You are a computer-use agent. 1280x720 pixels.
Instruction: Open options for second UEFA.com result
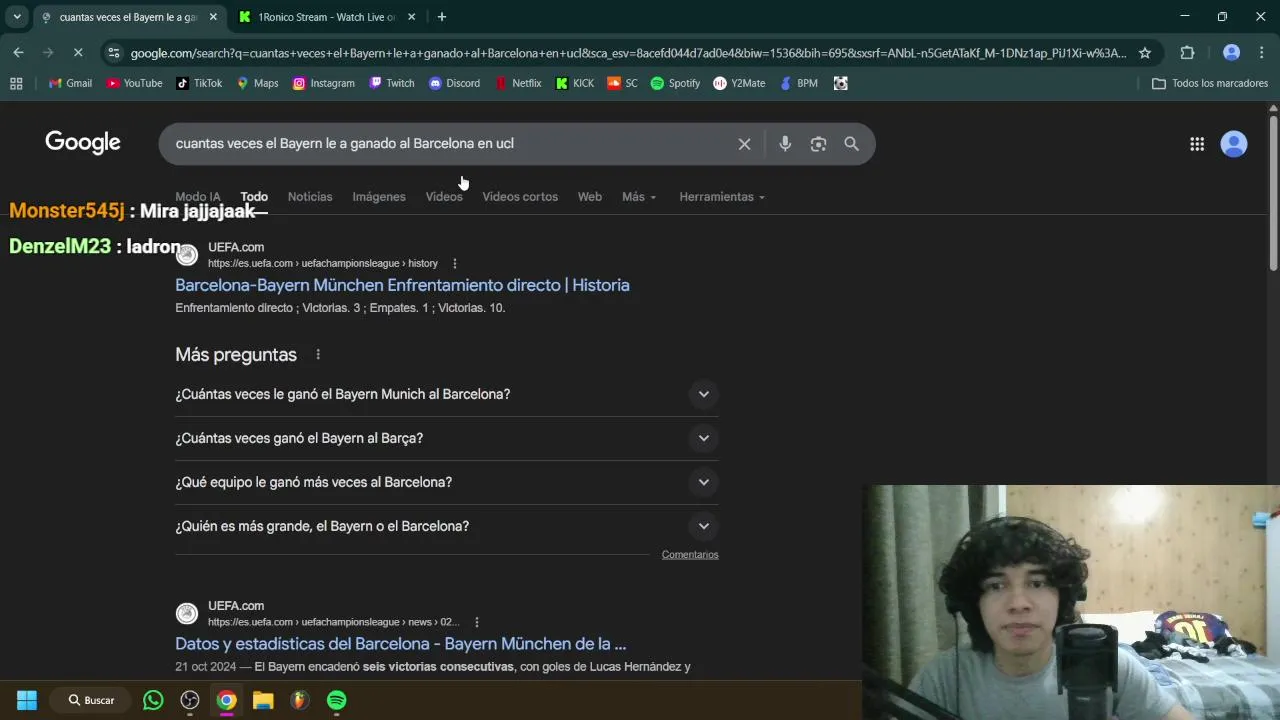(476, 622)
